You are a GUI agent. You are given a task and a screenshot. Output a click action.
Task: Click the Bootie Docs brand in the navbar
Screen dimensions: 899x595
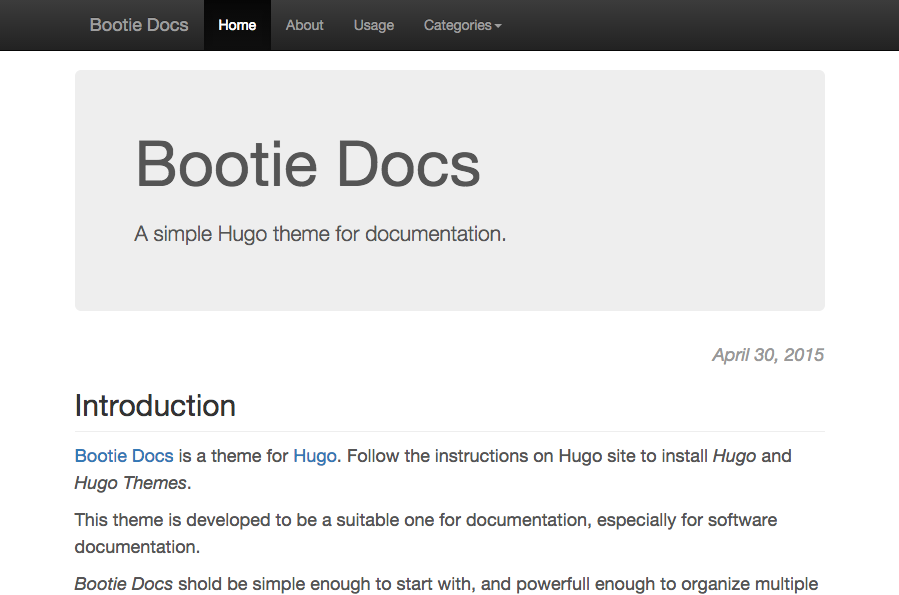pyautogui.click(x=139, y=25)
